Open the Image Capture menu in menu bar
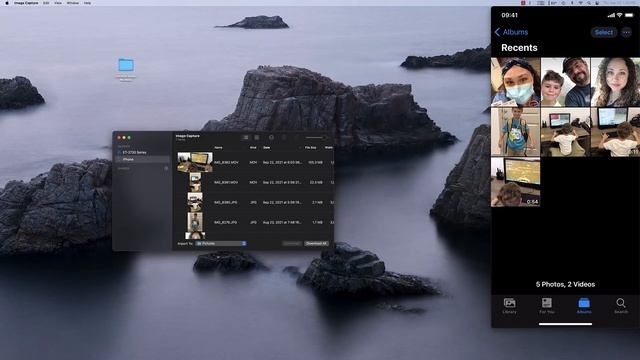640x360 pixels. 26,3
